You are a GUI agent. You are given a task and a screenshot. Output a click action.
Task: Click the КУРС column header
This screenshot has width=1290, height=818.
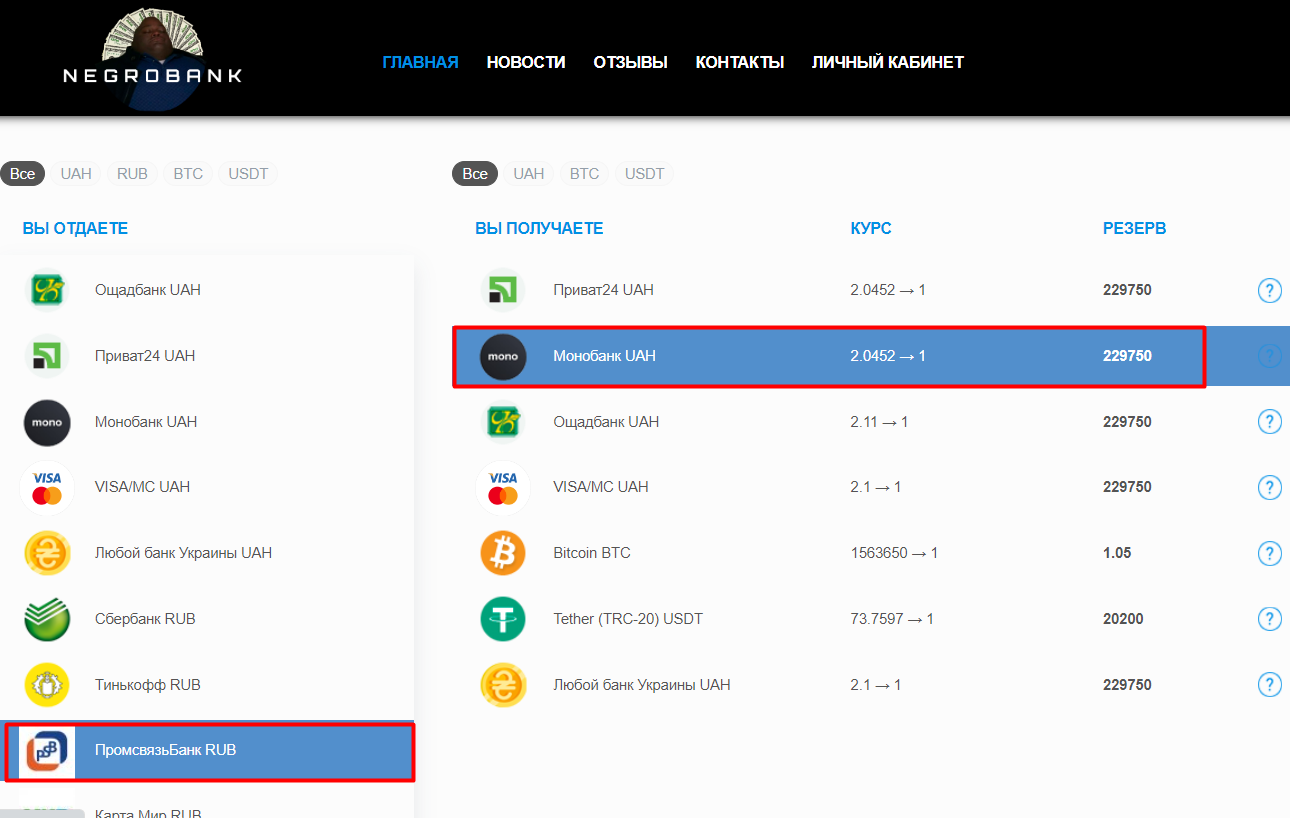[x=871, y=228]
